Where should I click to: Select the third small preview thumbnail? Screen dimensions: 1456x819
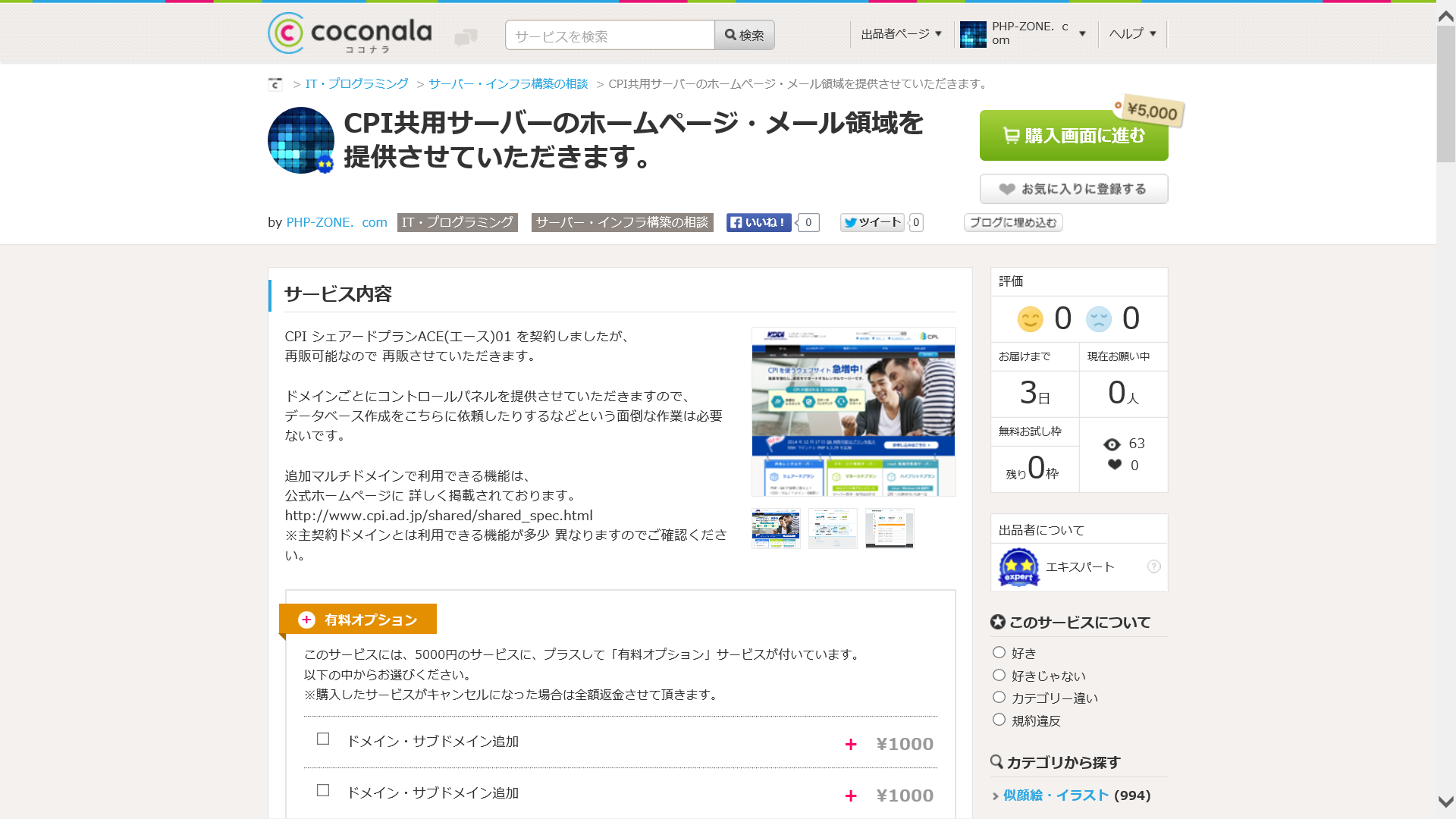890,529
